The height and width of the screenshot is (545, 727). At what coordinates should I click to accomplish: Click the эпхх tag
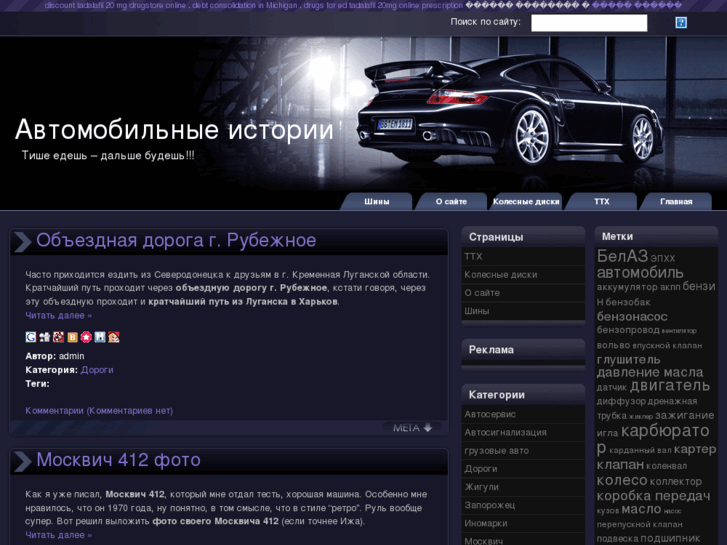click(x=663, y=258)
